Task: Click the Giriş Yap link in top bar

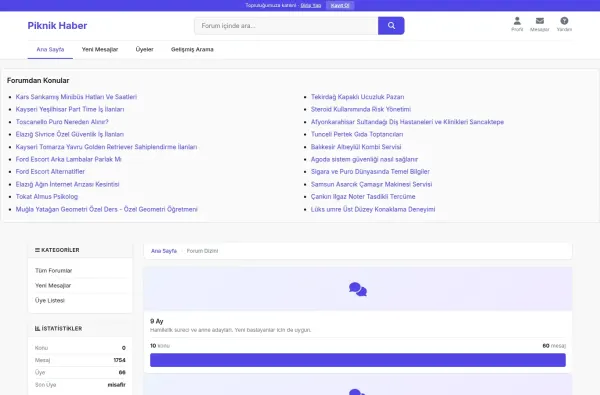Action: click(311, 5)
